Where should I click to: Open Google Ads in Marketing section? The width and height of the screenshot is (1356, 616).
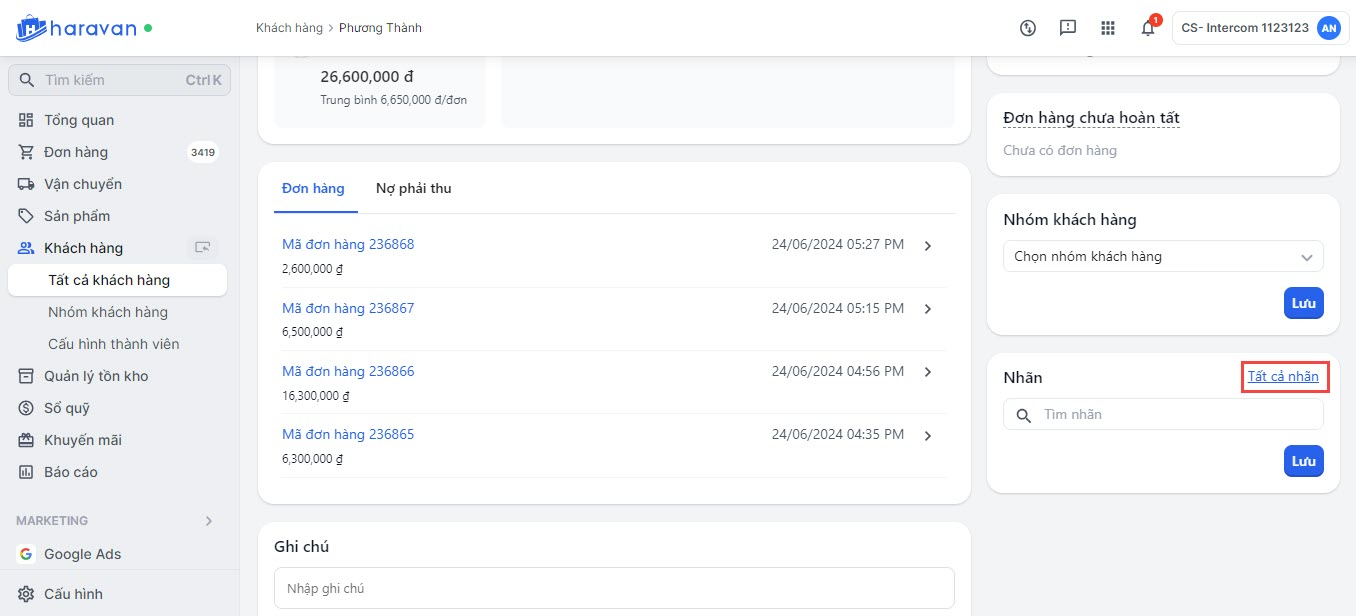[82, 554]
